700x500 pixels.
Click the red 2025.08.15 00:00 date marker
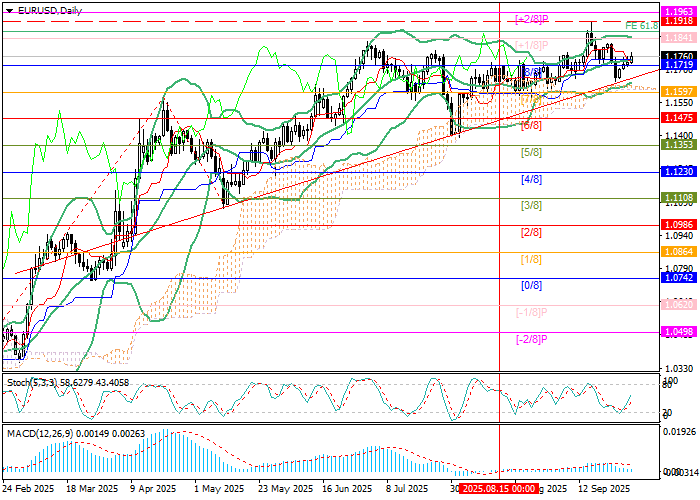(495, 489)
